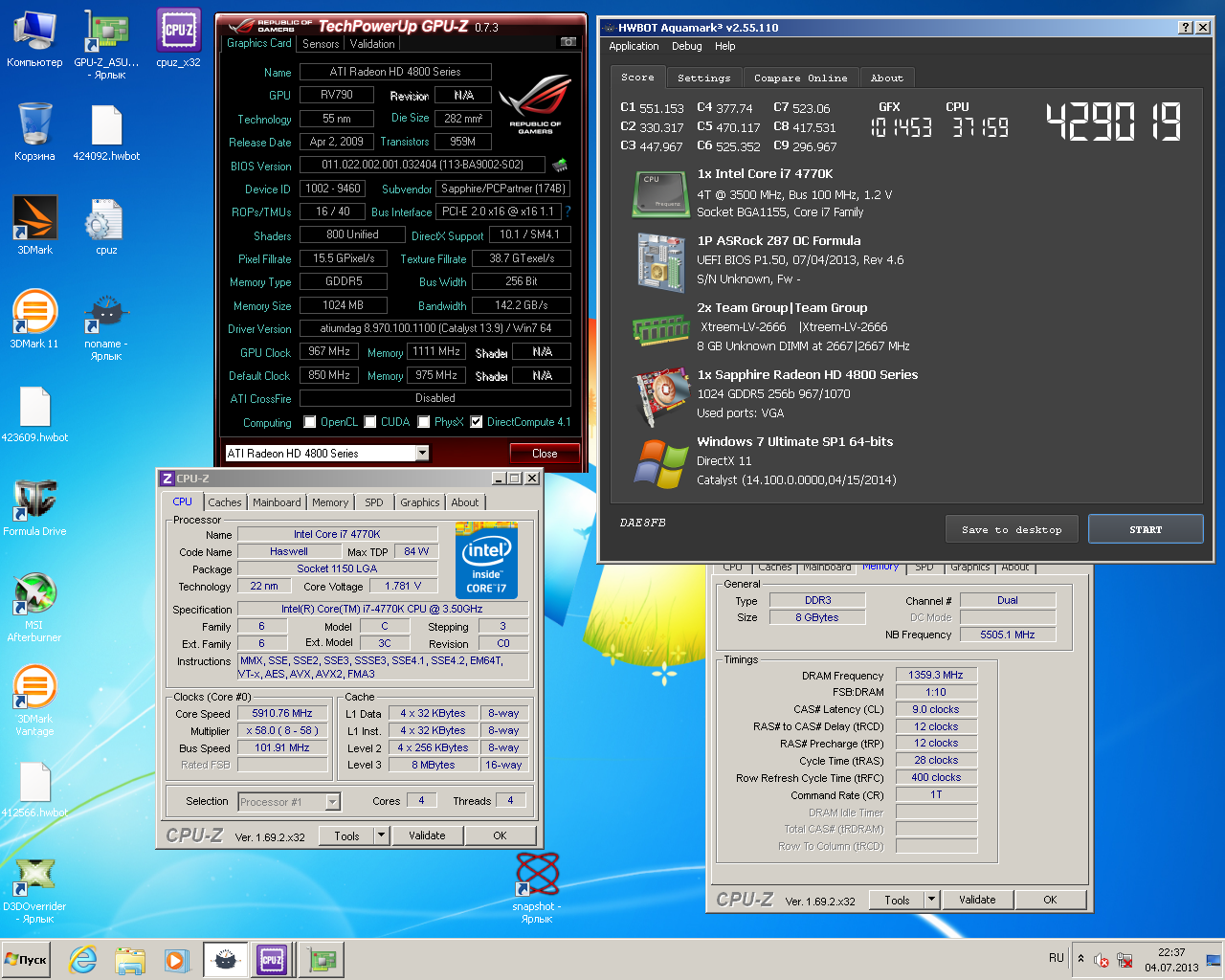Screen dimensions: 1225x980
Task: Click the Aquamark help question mark button
Action: coord(1186,28)
